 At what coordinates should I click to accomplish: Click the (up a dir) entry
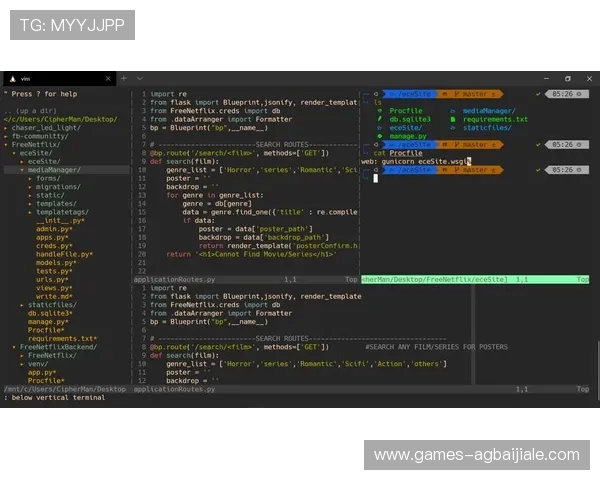tap(31, 110)
